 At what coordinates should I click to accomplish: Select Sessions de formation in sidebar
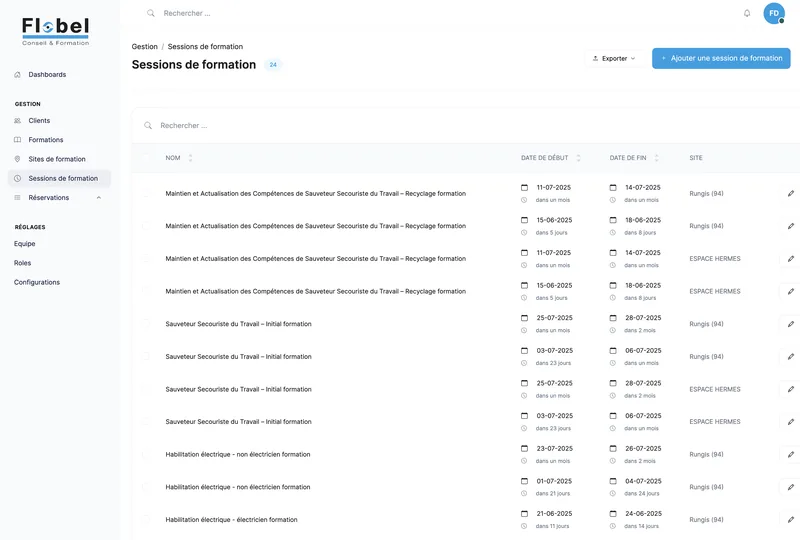pos(59,179)
